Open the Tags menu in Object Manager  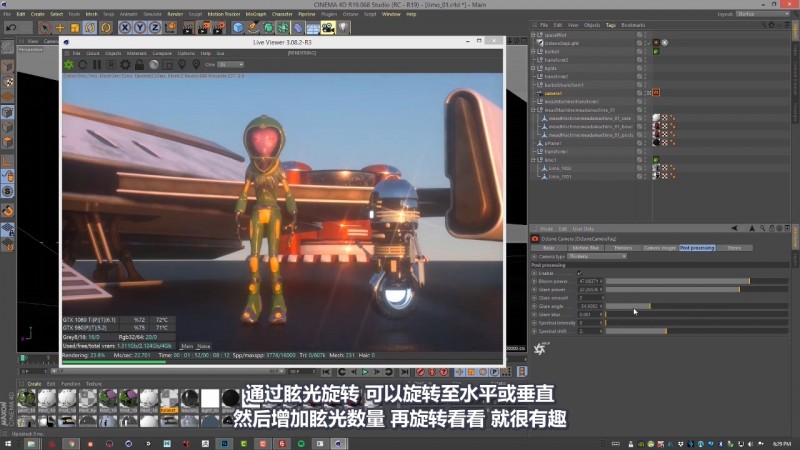tap(611, 25)
